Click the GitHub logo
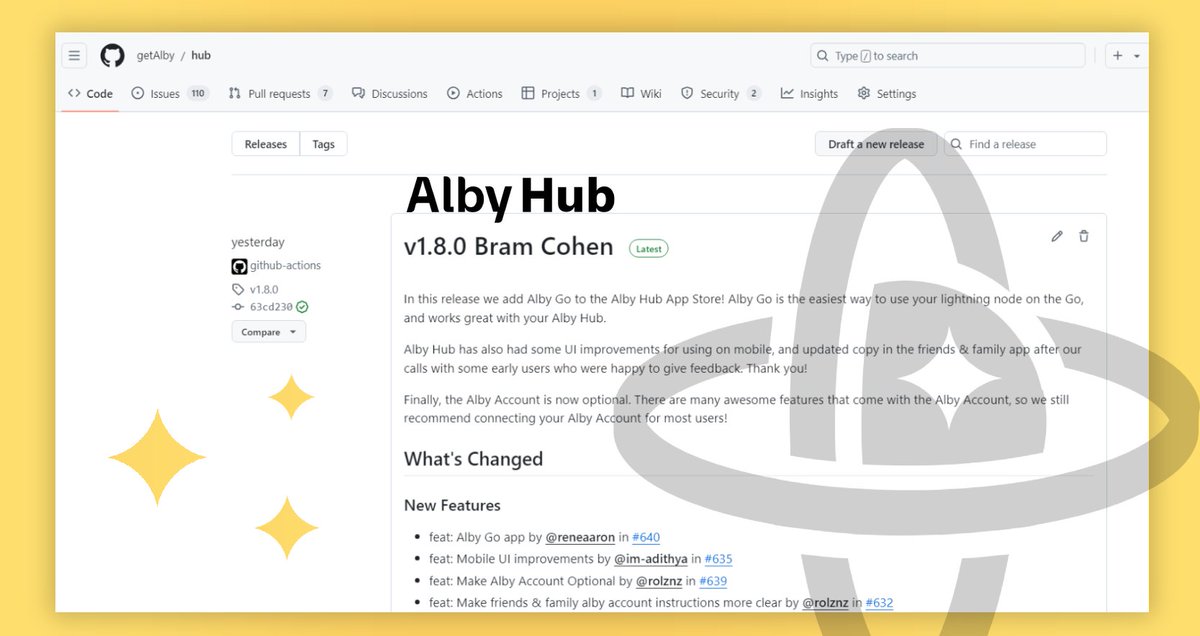The height and width of the screenshot is (636, 1200). point(112,56)
